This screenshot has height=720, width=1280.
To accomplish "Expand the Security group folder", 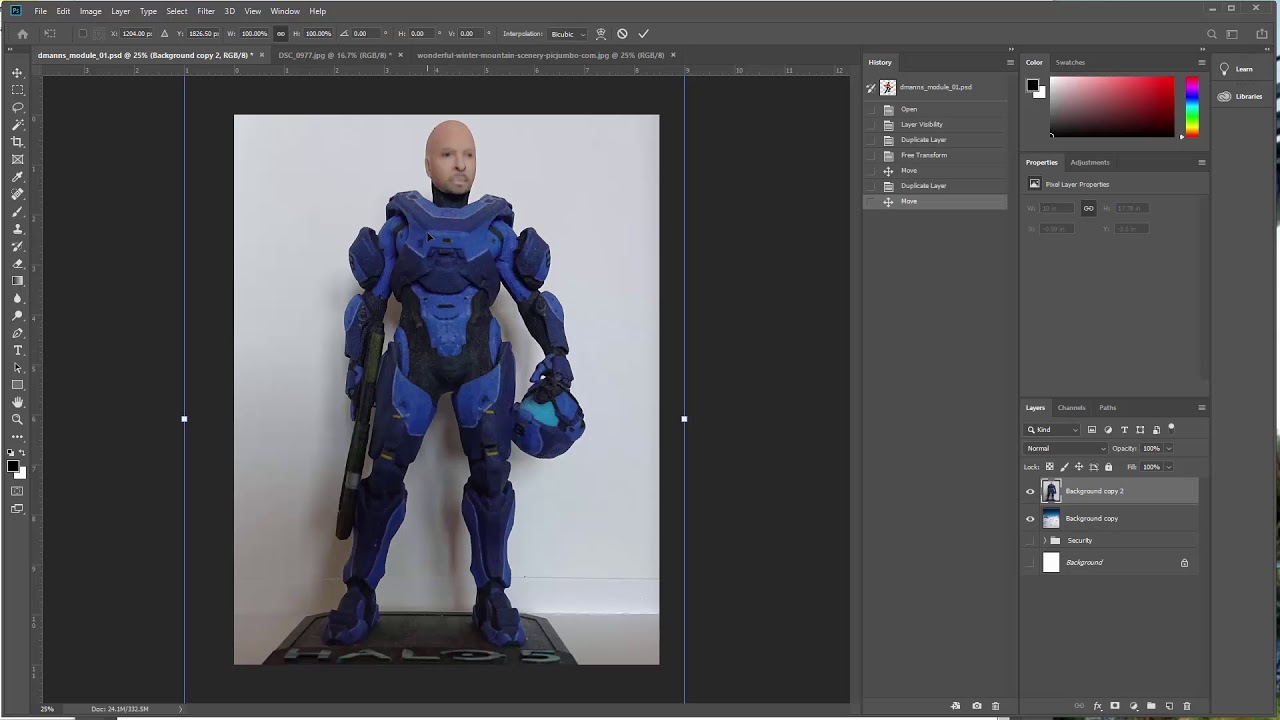I will click(1045, 541).
